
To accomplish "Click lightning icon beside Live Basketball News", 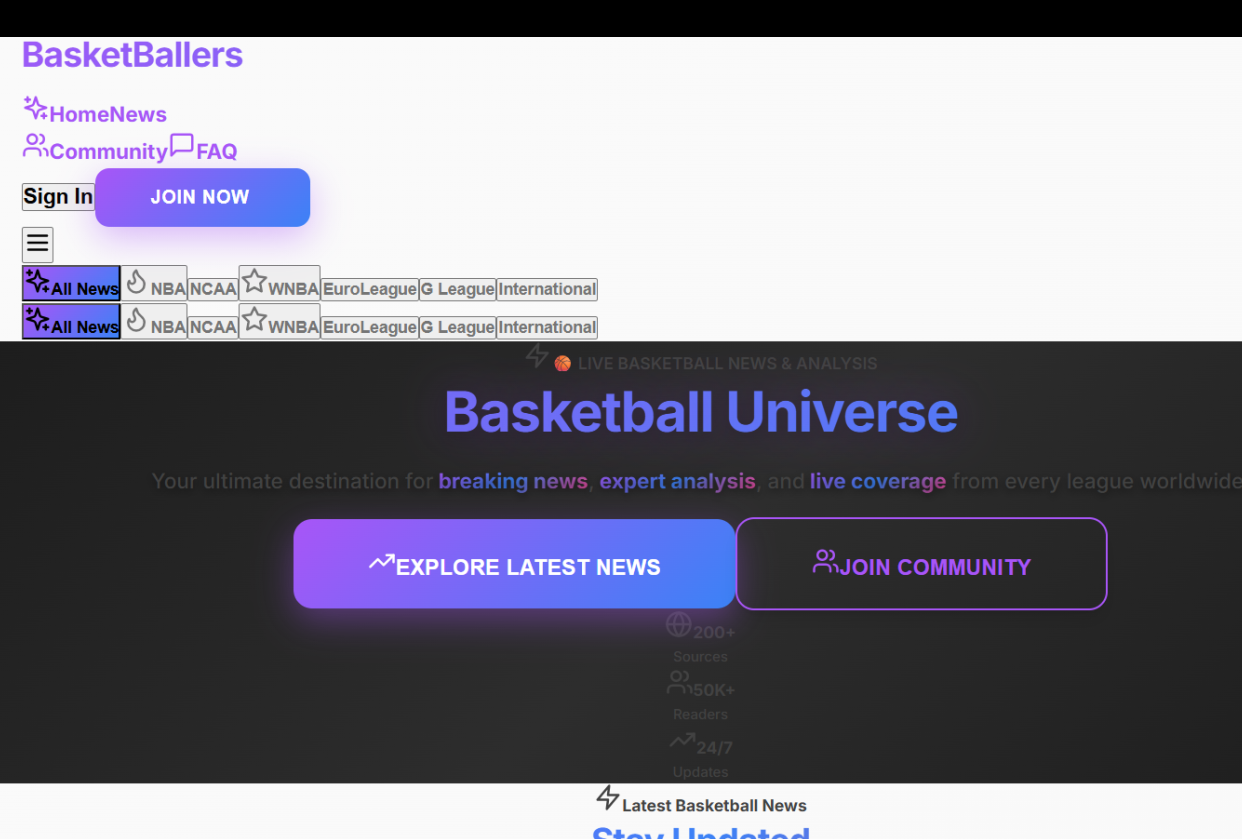I will click(537, 355).
